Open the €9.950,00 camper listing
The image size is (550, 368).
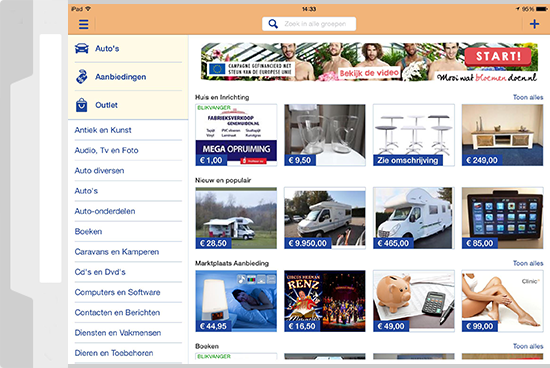click(x=324, y=218)
